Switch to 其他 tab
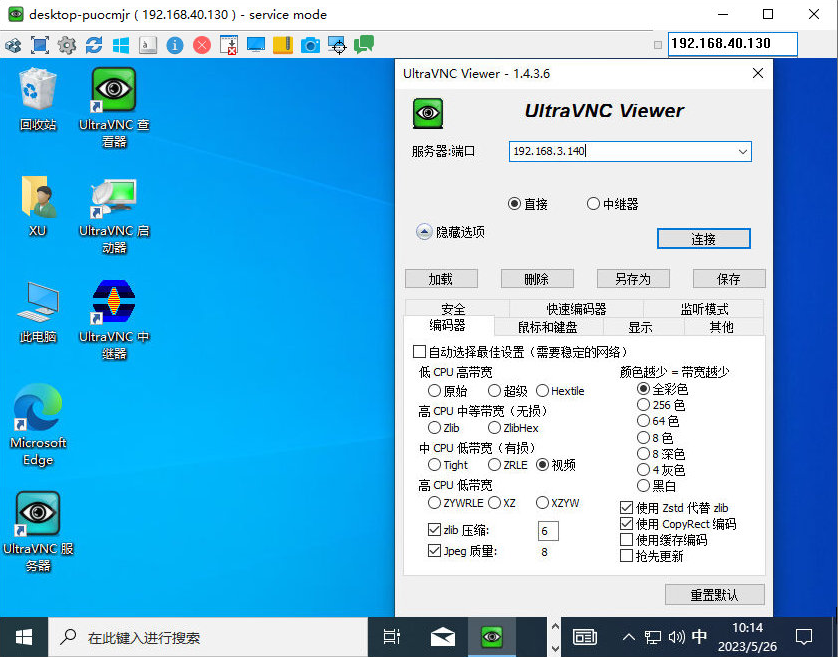839x657 pixels. pos(721,327)
